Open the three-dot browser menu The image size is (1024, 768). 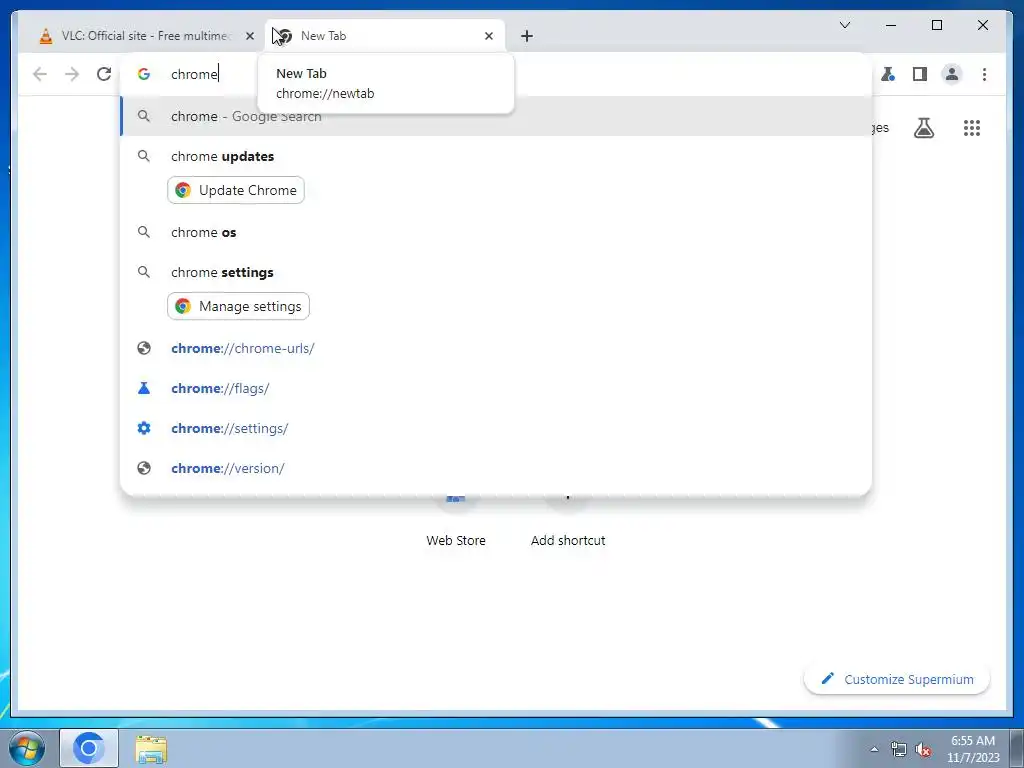point(984,74)
